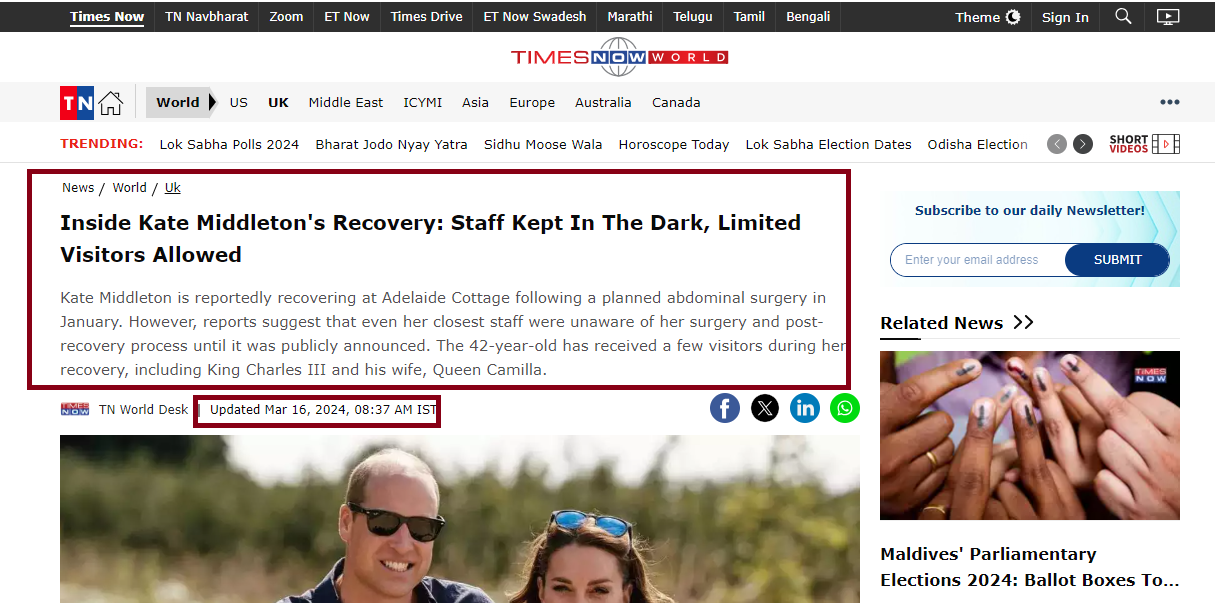The height and width of the screenshot is (603, 1215).
Task: Show previous trending topics arrow
Action: (x=1057, y=144)
